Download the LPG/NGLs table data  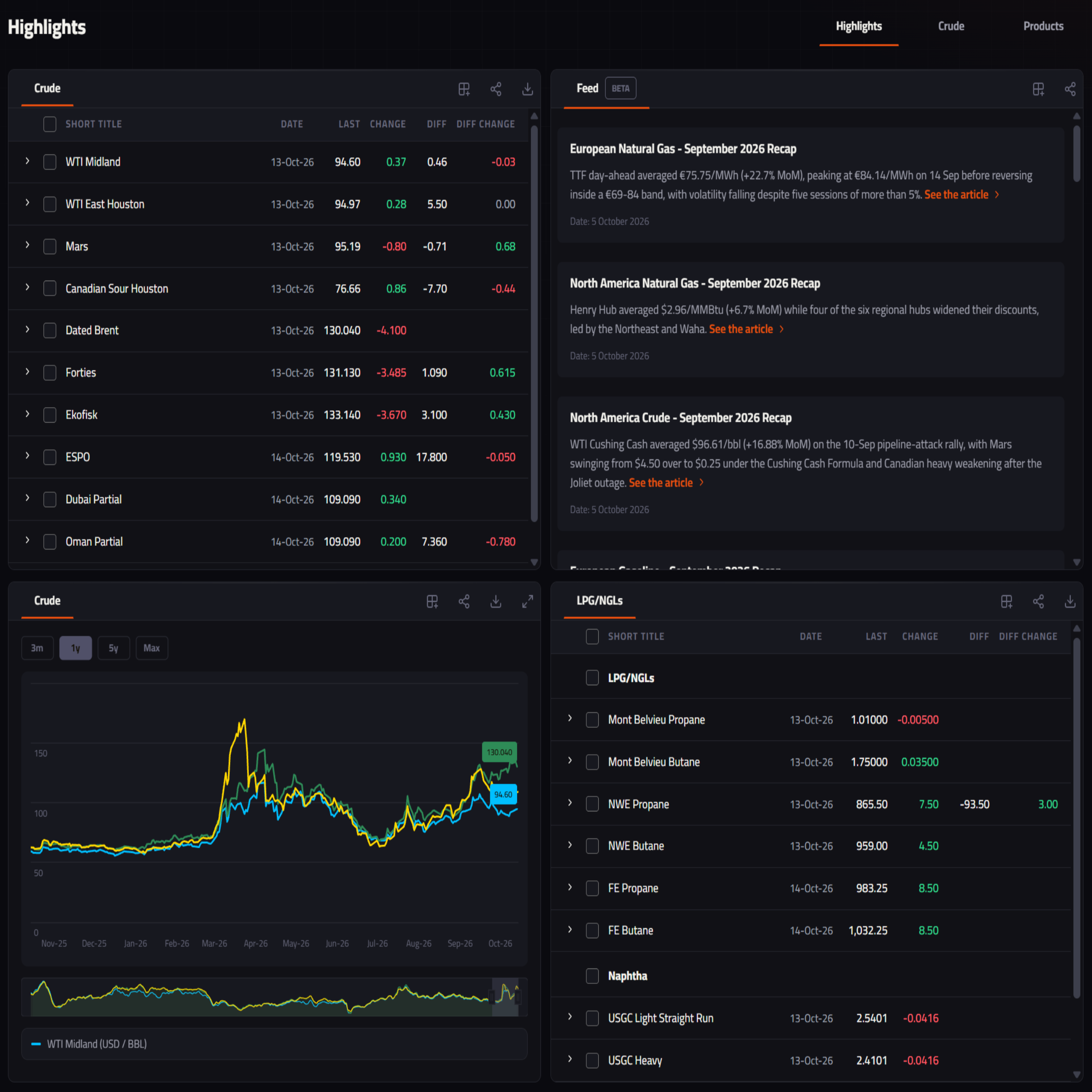click(x=1070, y=601)
